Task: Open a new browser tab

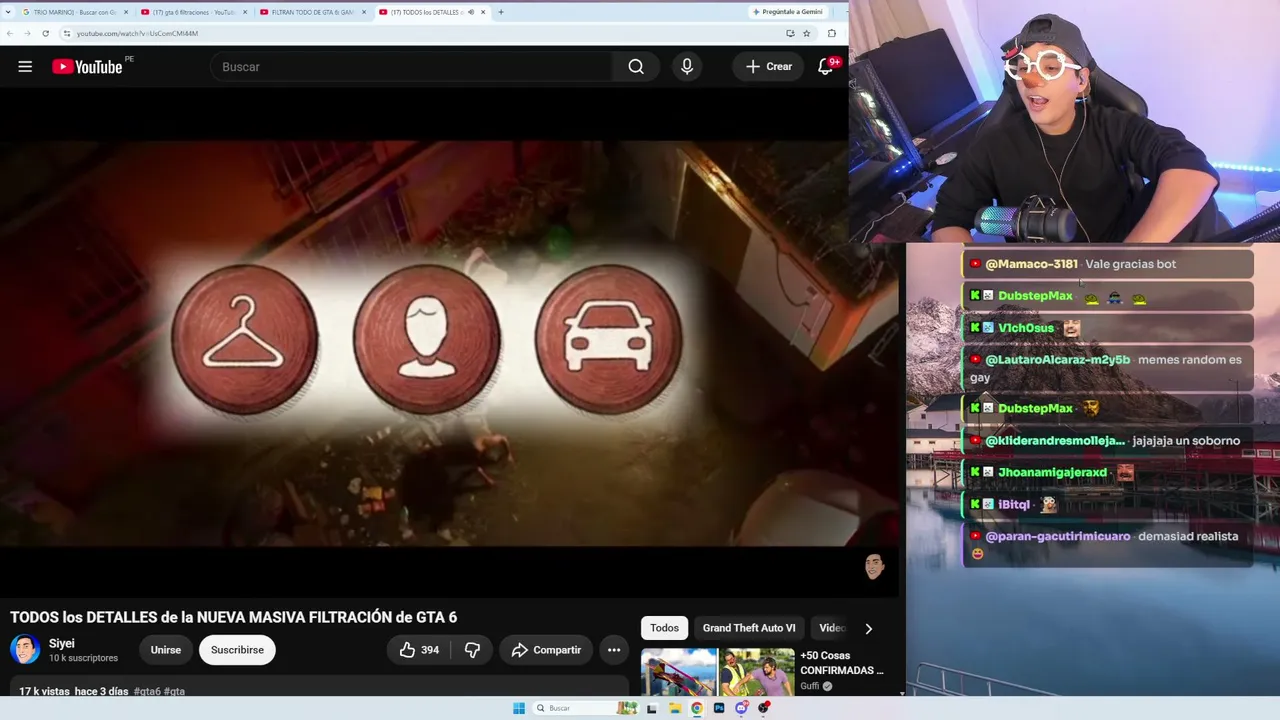Action: click(500, 12)
